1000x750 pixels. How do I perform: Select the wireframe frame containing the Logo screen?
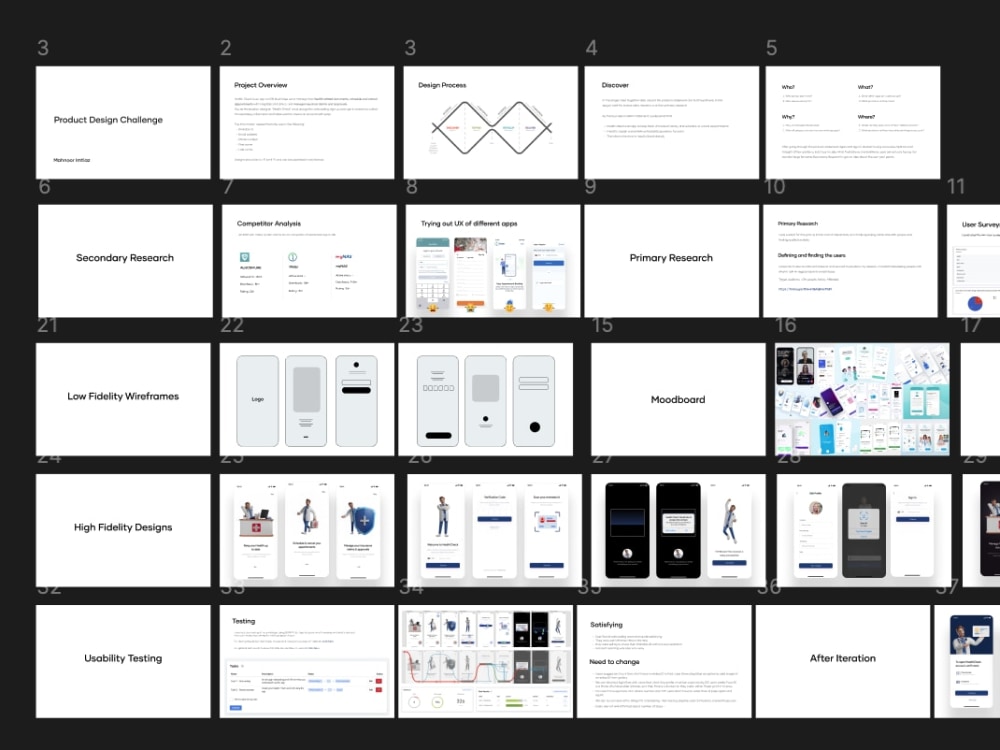click(x=307, y=399)
